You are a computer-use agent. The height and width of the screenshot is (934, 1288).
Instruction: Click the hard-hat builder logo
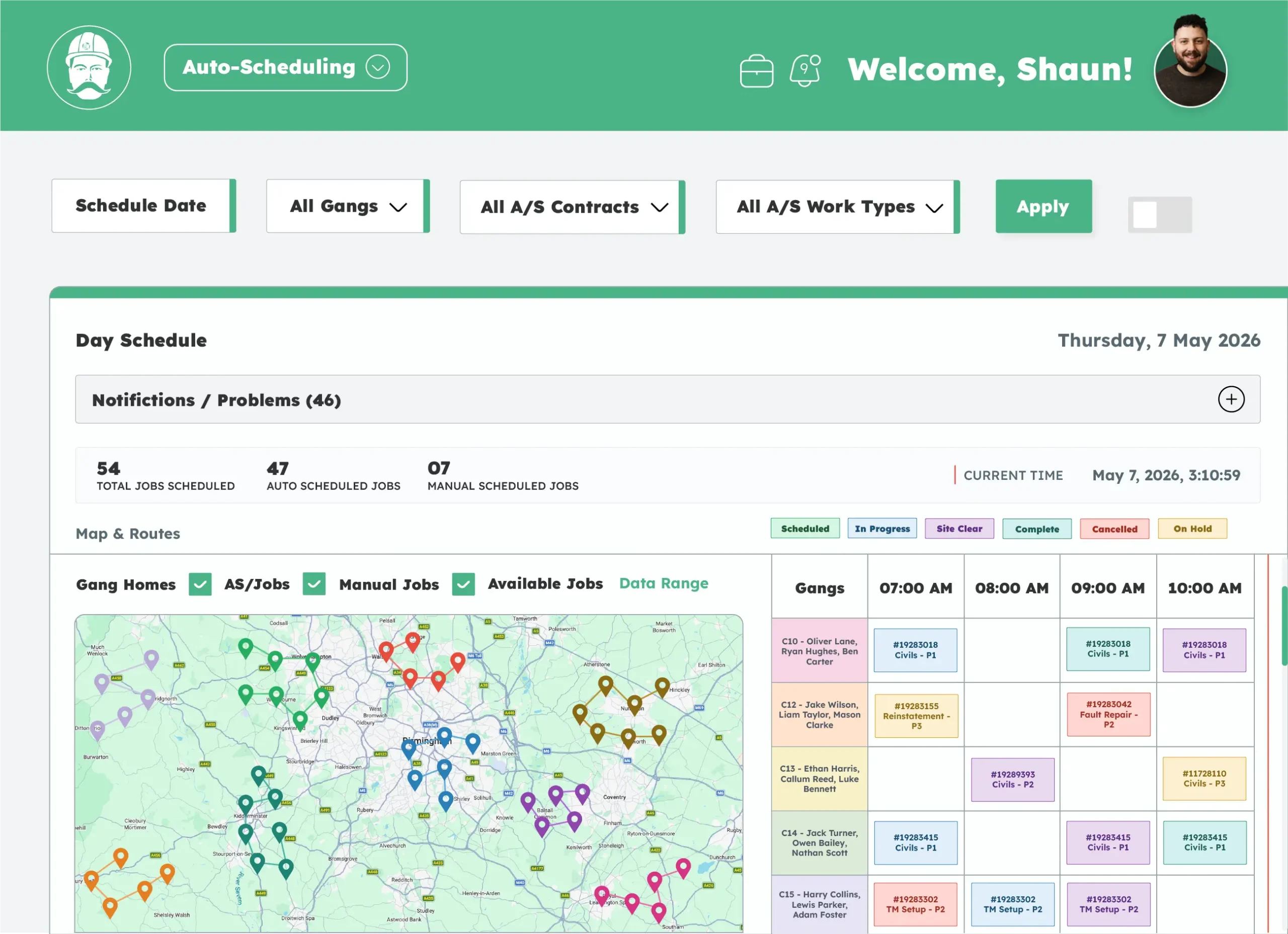[x=89, y=67]
